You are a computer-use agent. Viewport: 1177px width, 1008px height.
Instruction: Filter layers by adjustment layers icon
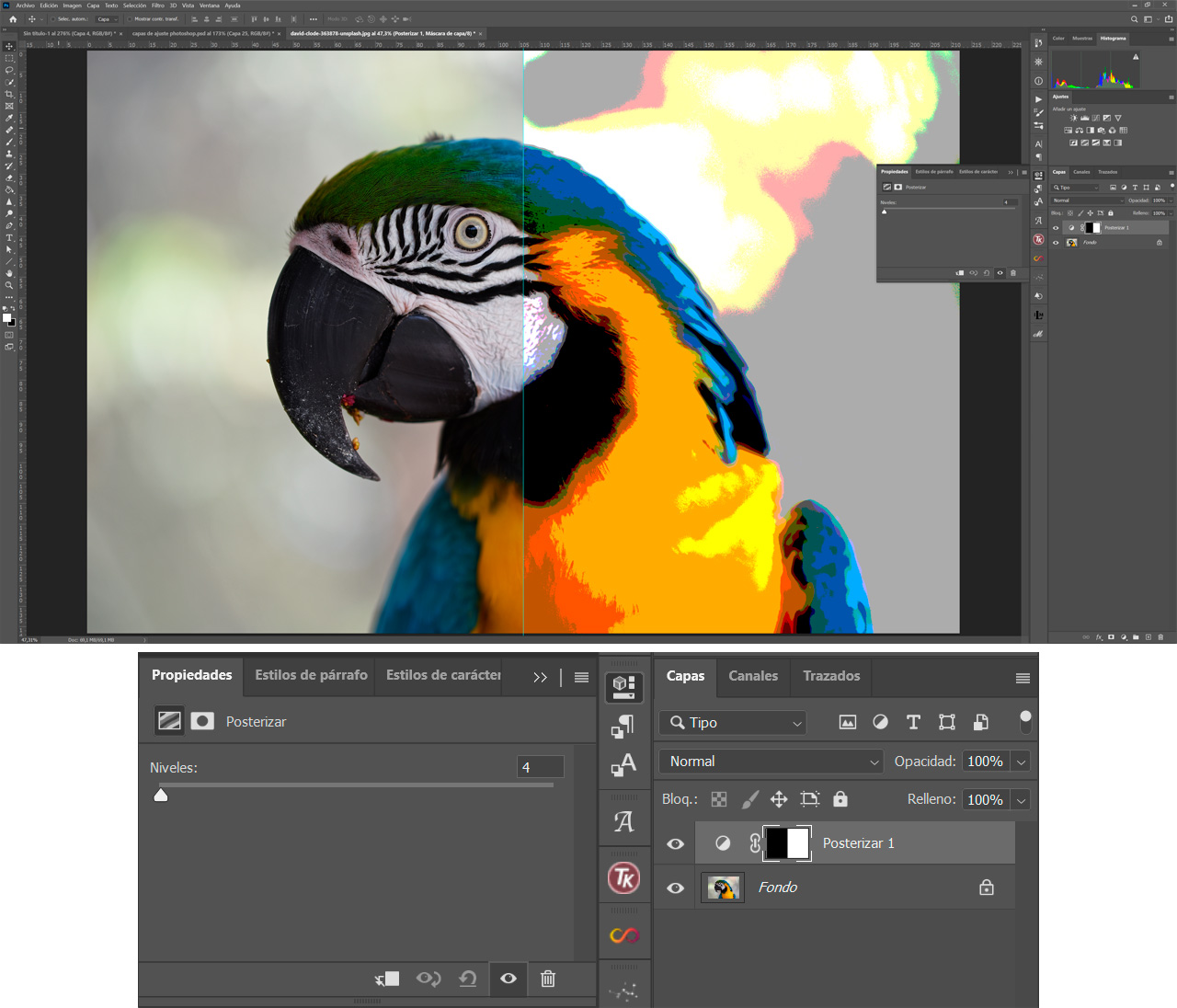click(x=880, y=722)
